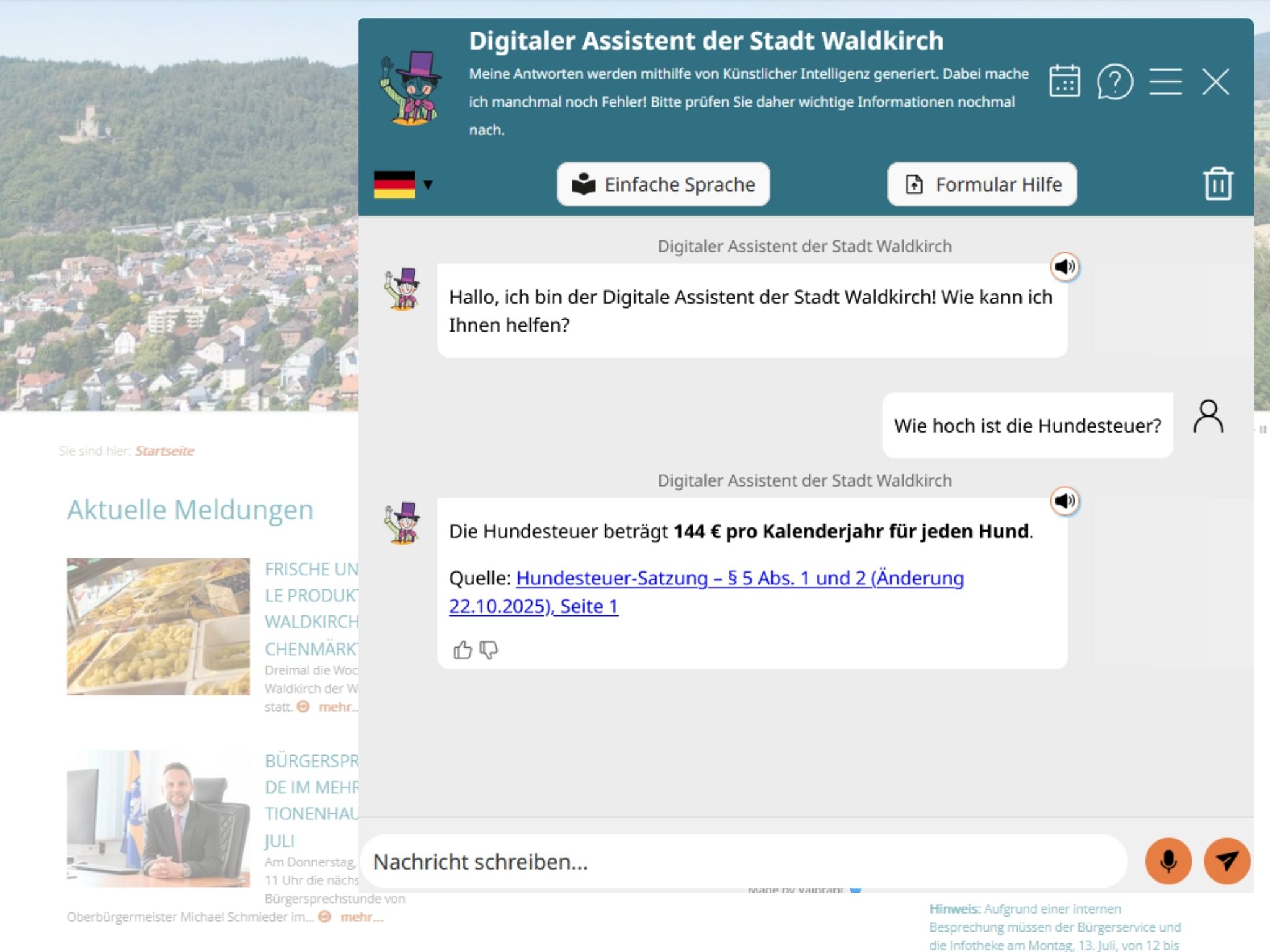The image size is (1270, 952).
Task: Delete chat history with trash icon
Action: [1218, 183]
